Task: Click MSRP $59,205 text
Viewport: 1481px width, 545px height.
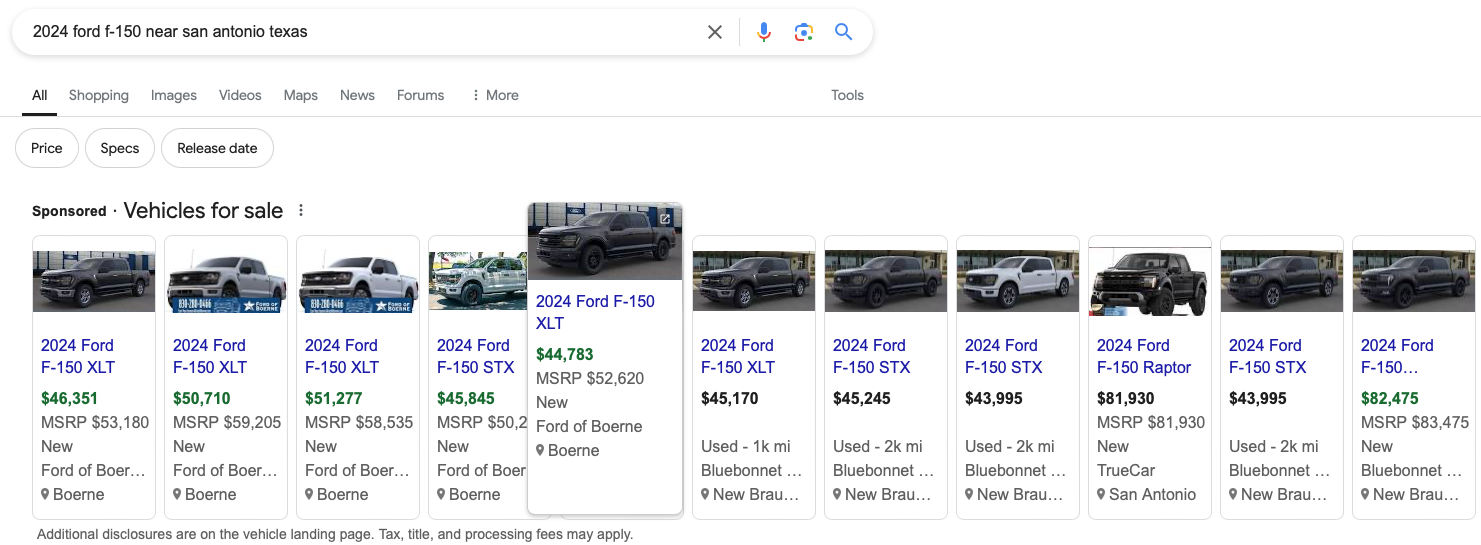Action: 227,422
